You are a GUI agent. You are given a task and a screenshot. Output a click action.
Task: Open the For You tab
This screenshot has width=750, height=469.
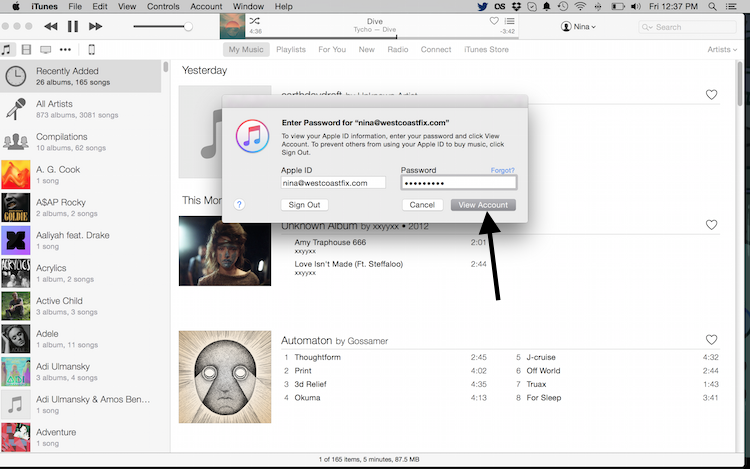(332, 49)
